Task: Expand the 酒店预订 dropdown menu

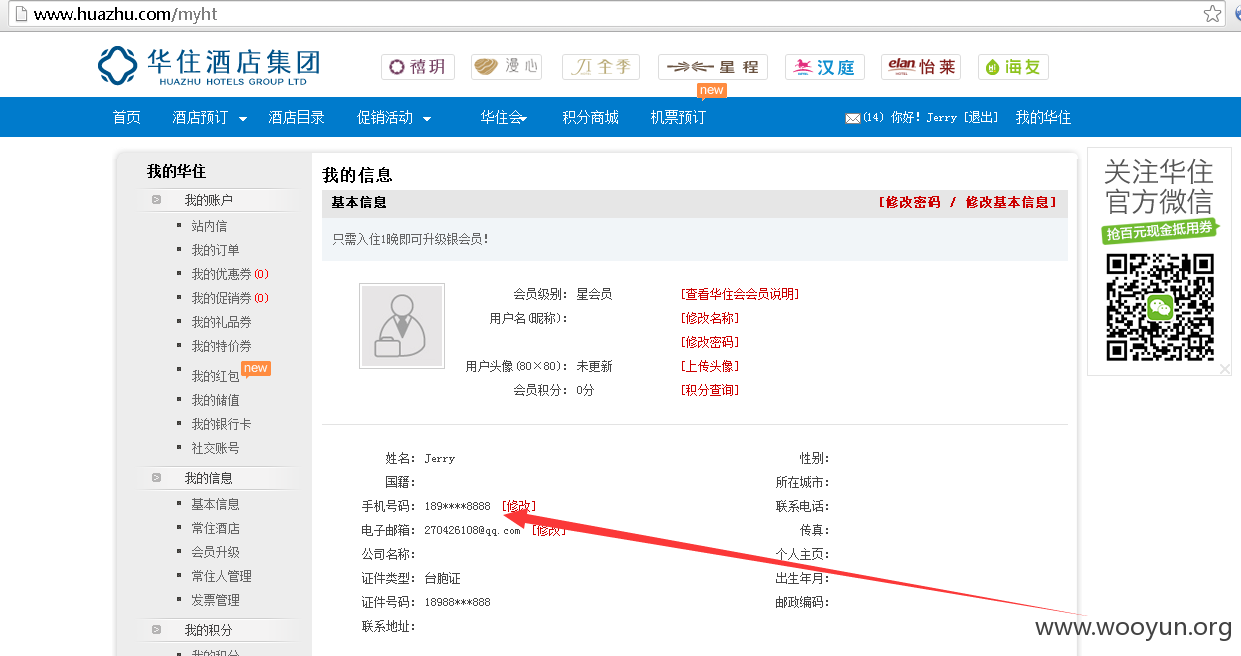Action: (243, 119)
